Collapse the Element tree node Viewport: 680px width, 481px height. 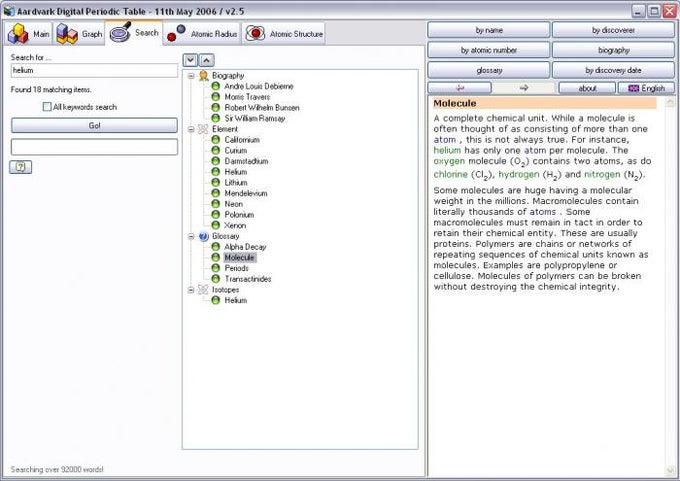tap(191, 129)
